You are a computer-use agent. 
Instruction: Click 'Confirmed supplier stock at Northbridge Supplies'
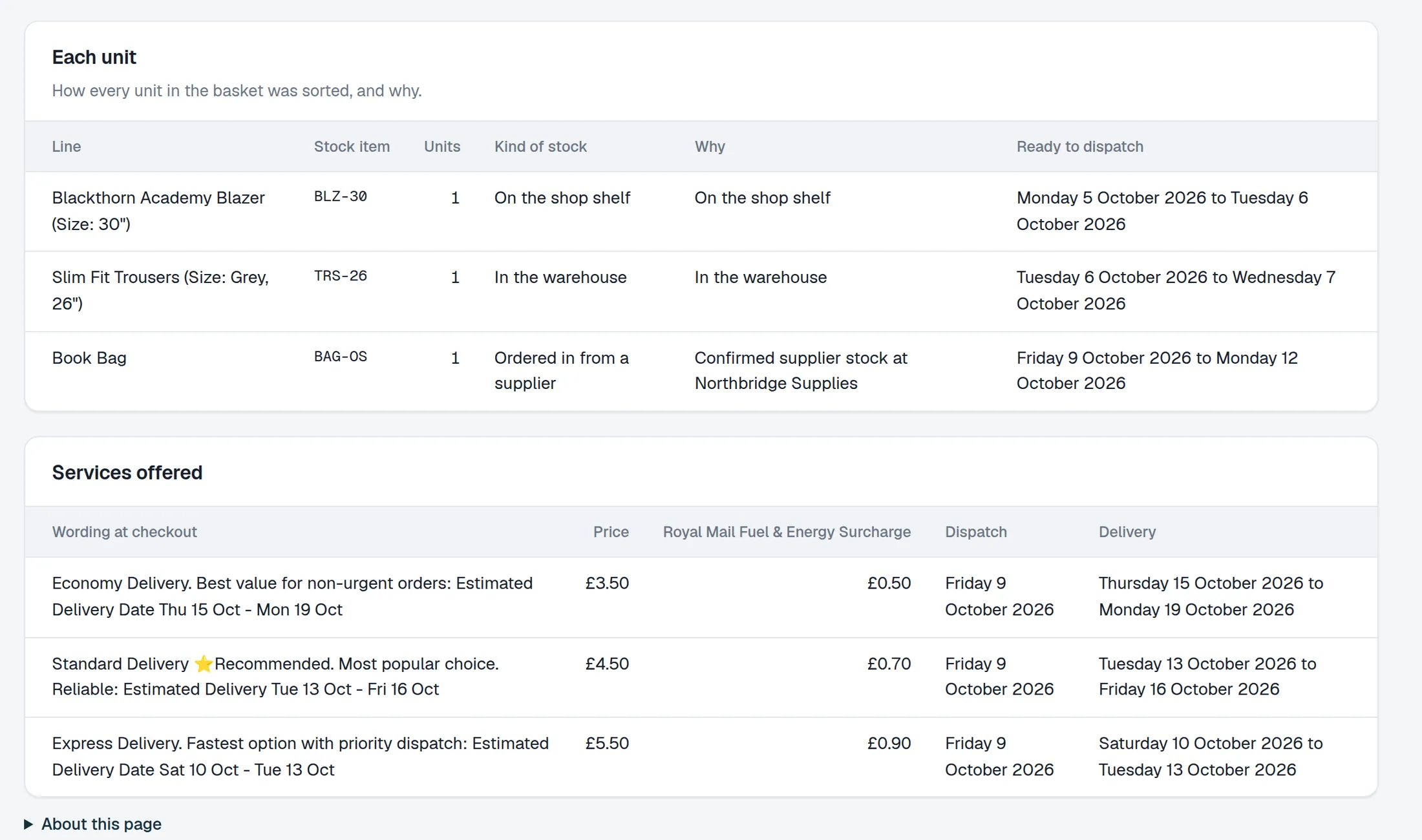coord(801,370)
